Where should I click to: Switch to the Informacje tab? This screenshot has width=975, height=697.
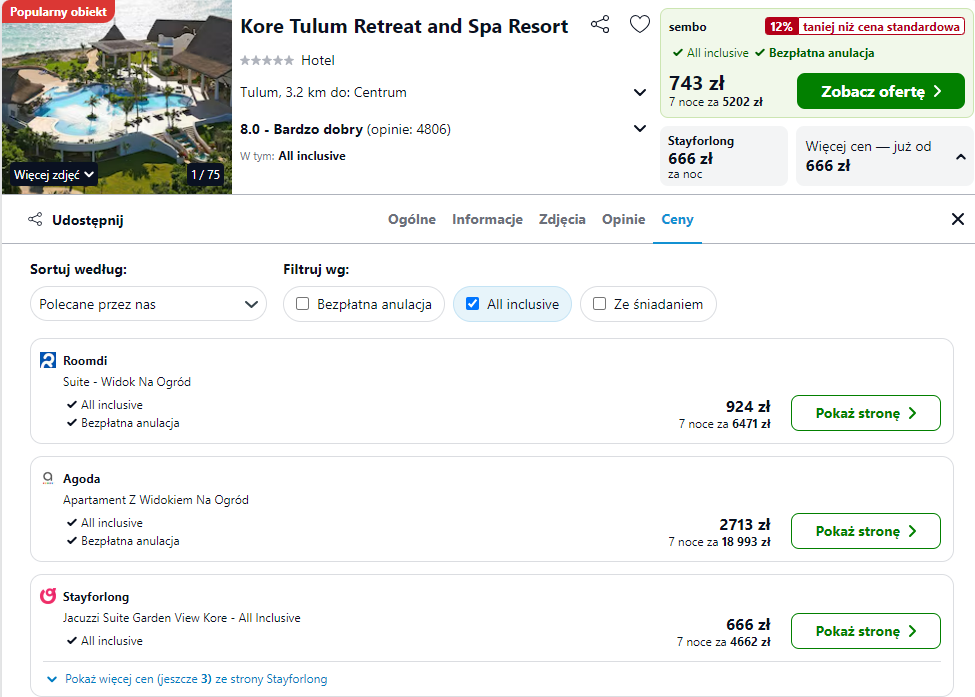tap(487, 219)
